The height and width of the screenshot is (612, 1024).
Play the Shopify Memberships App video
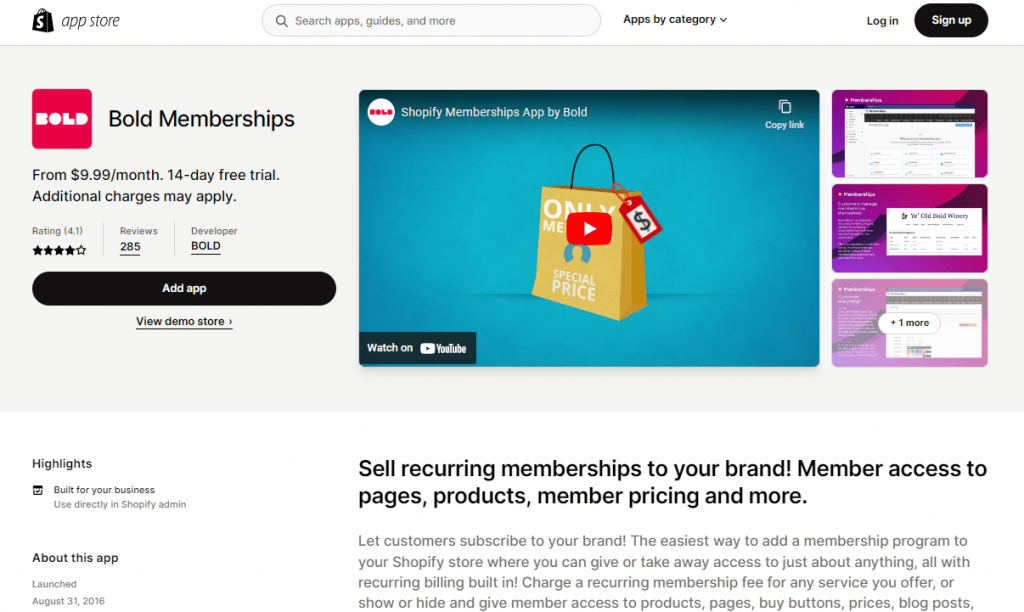click(589, 228)
